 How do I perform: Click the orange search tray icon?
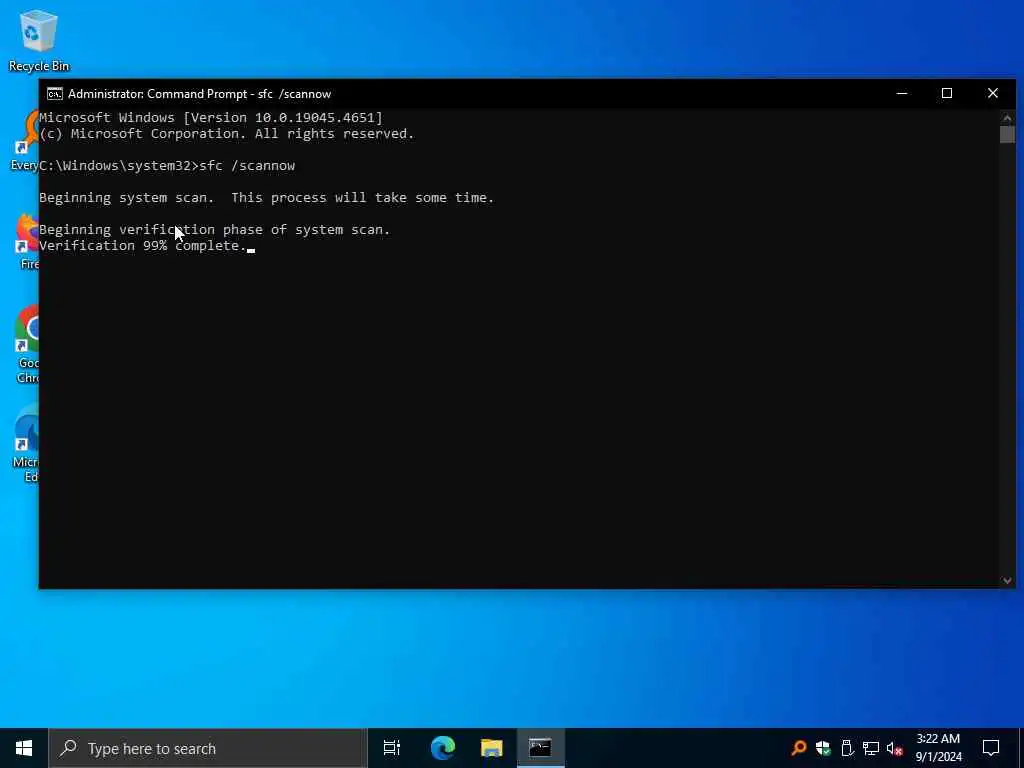pyautogui.click(x=798, y=748)
